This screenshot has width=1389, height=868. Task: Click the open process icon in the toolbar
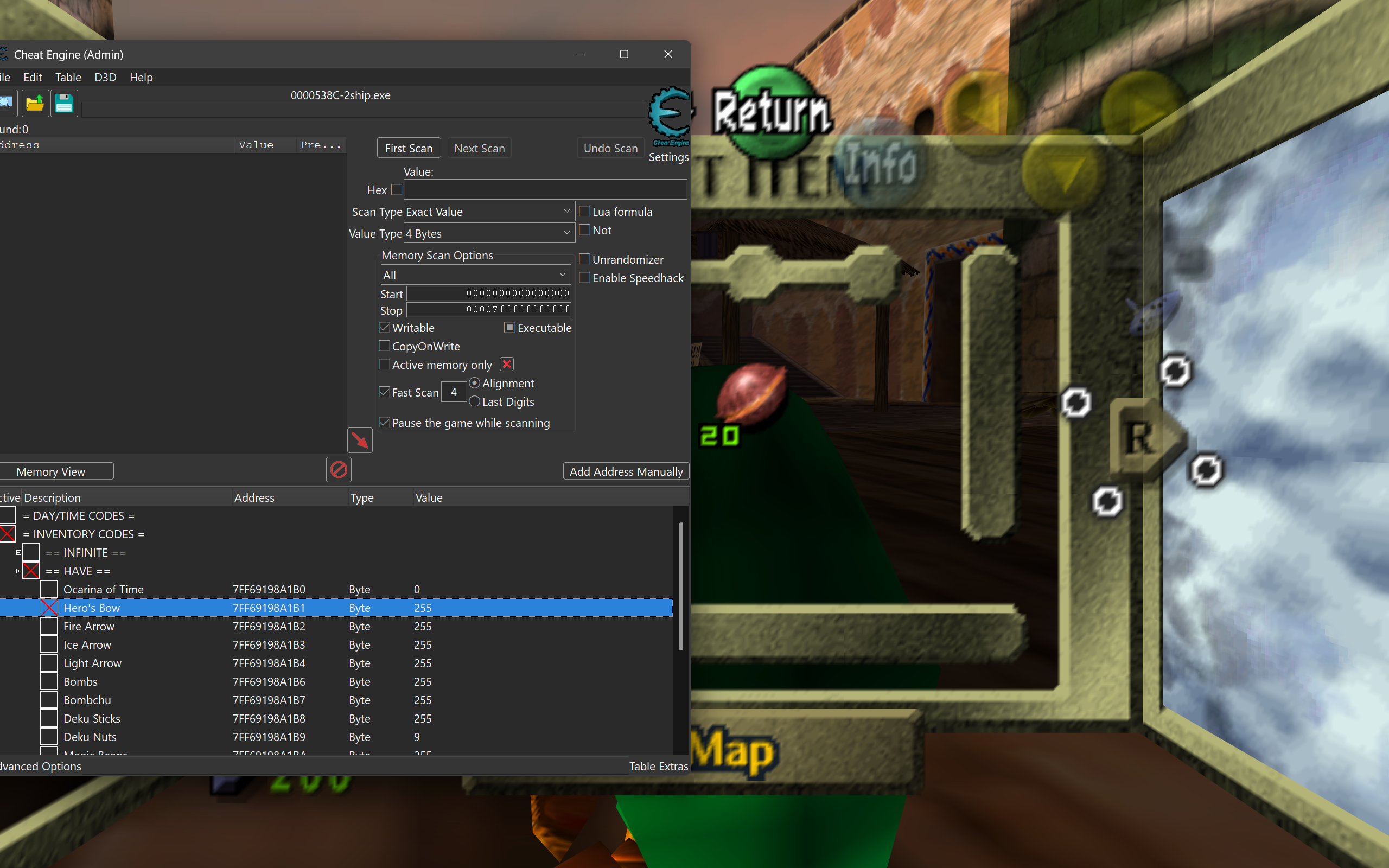coord(7,103)
